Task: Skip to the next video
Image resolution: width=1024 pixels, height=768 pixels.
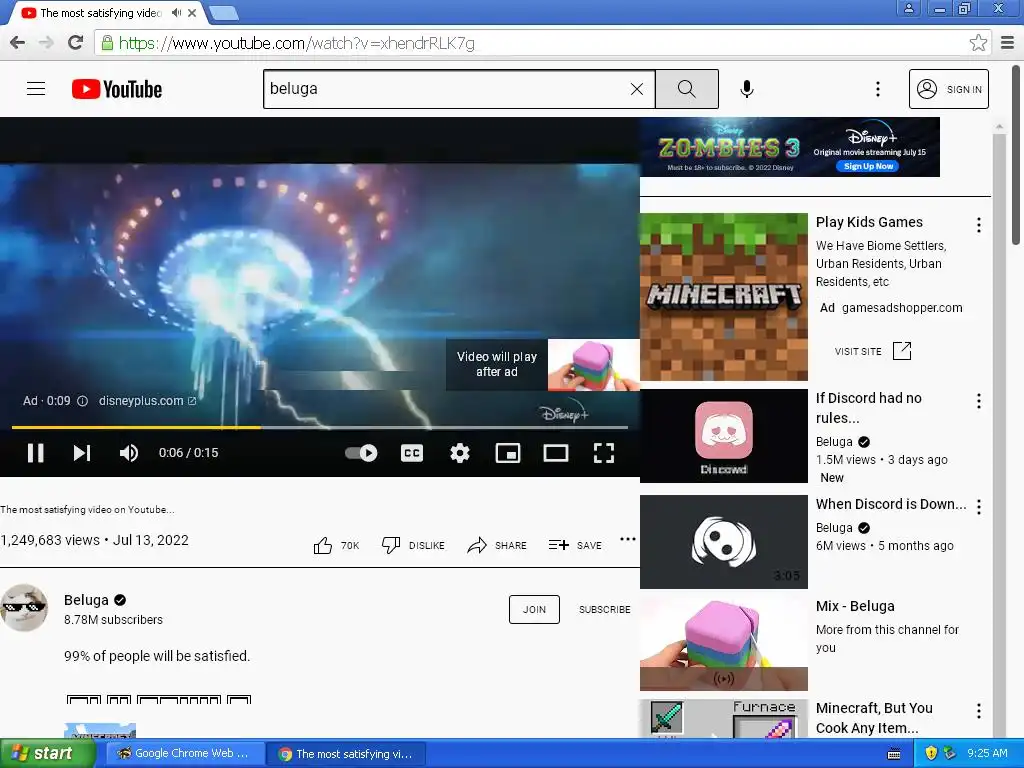Action: (x=82, y=453)
